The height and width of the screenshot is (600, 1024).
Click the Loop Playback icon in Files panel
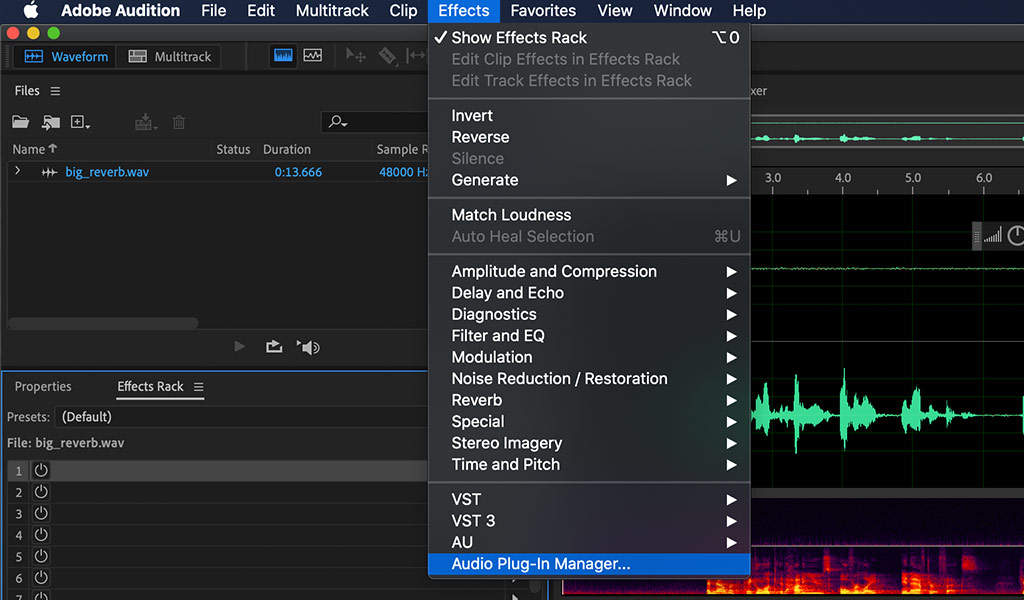[274, 347]
